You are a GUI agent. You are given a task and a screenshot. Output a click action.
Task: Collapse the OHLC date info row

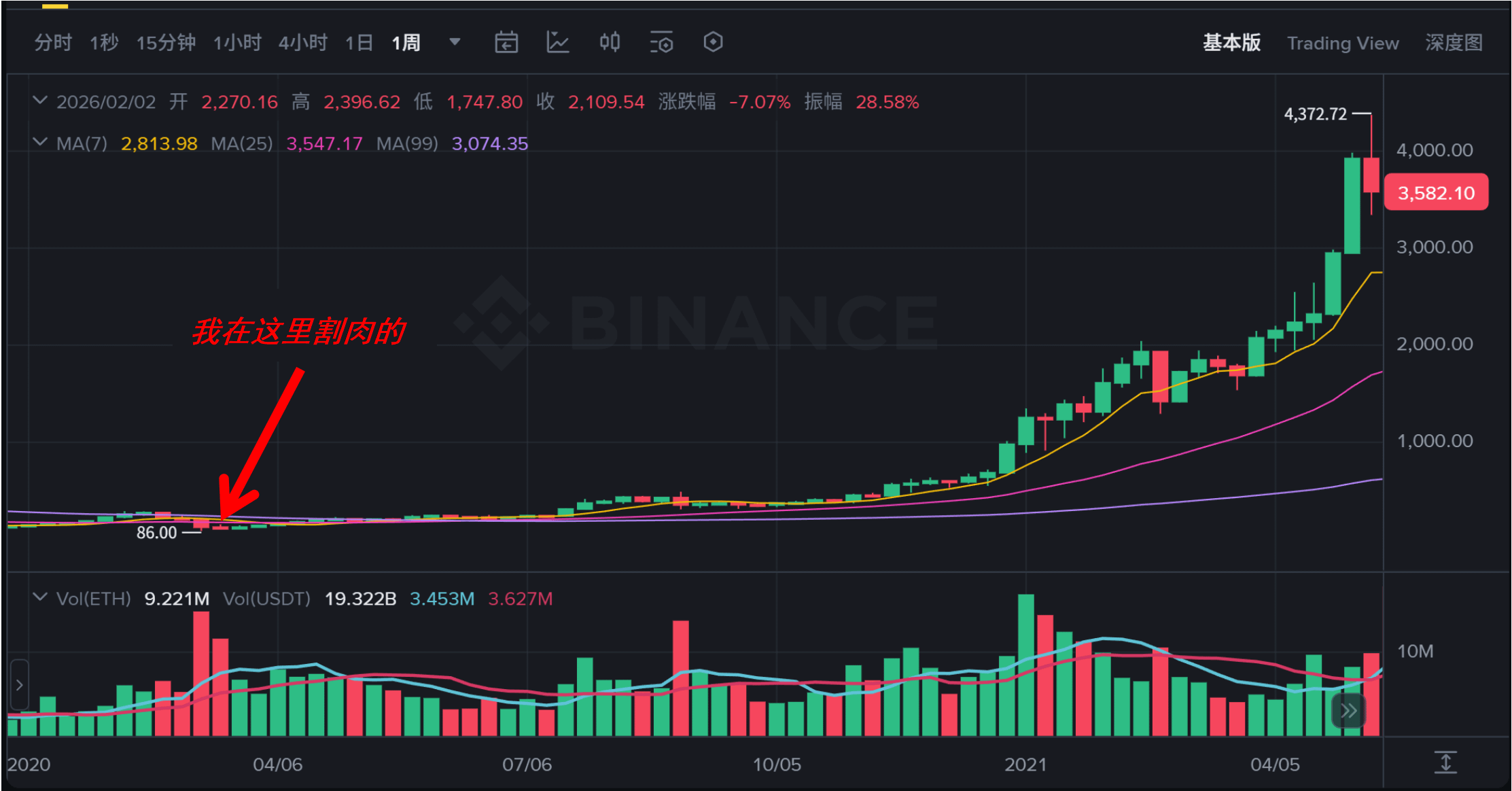[40, 101]
